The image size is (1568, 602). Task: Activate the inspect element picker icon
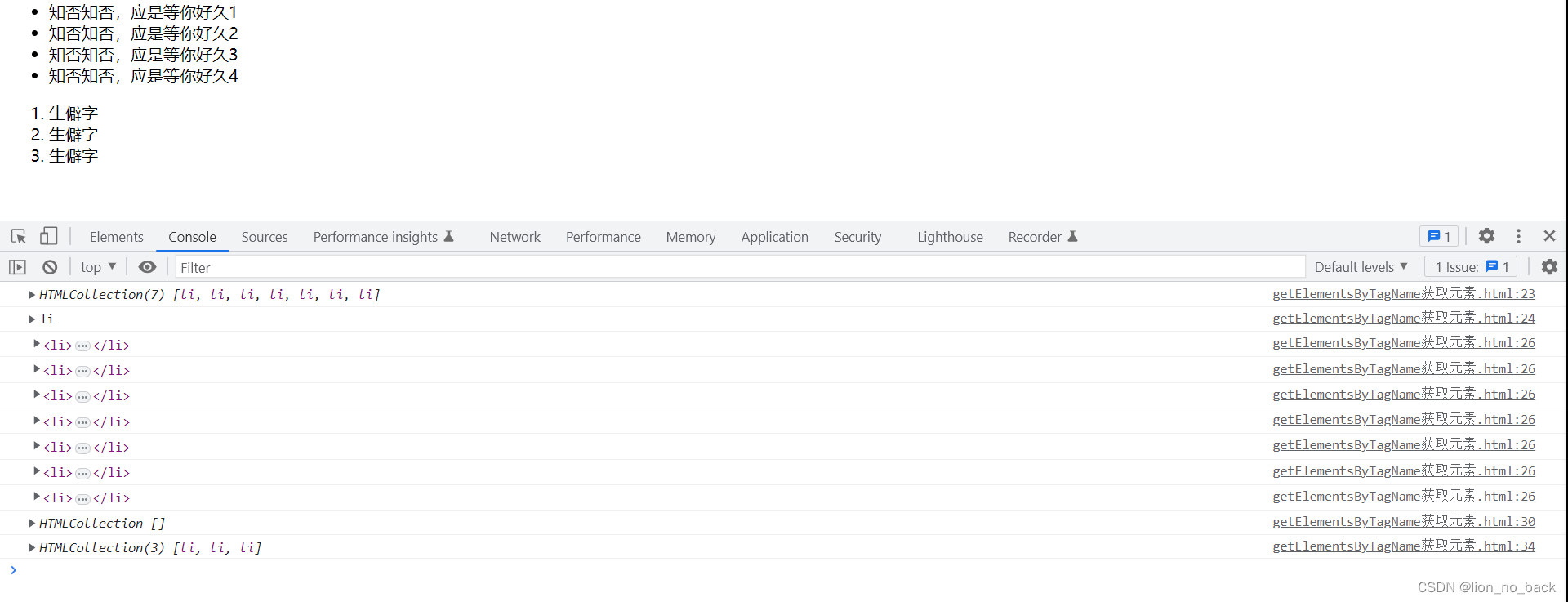(x=19, y=237)
